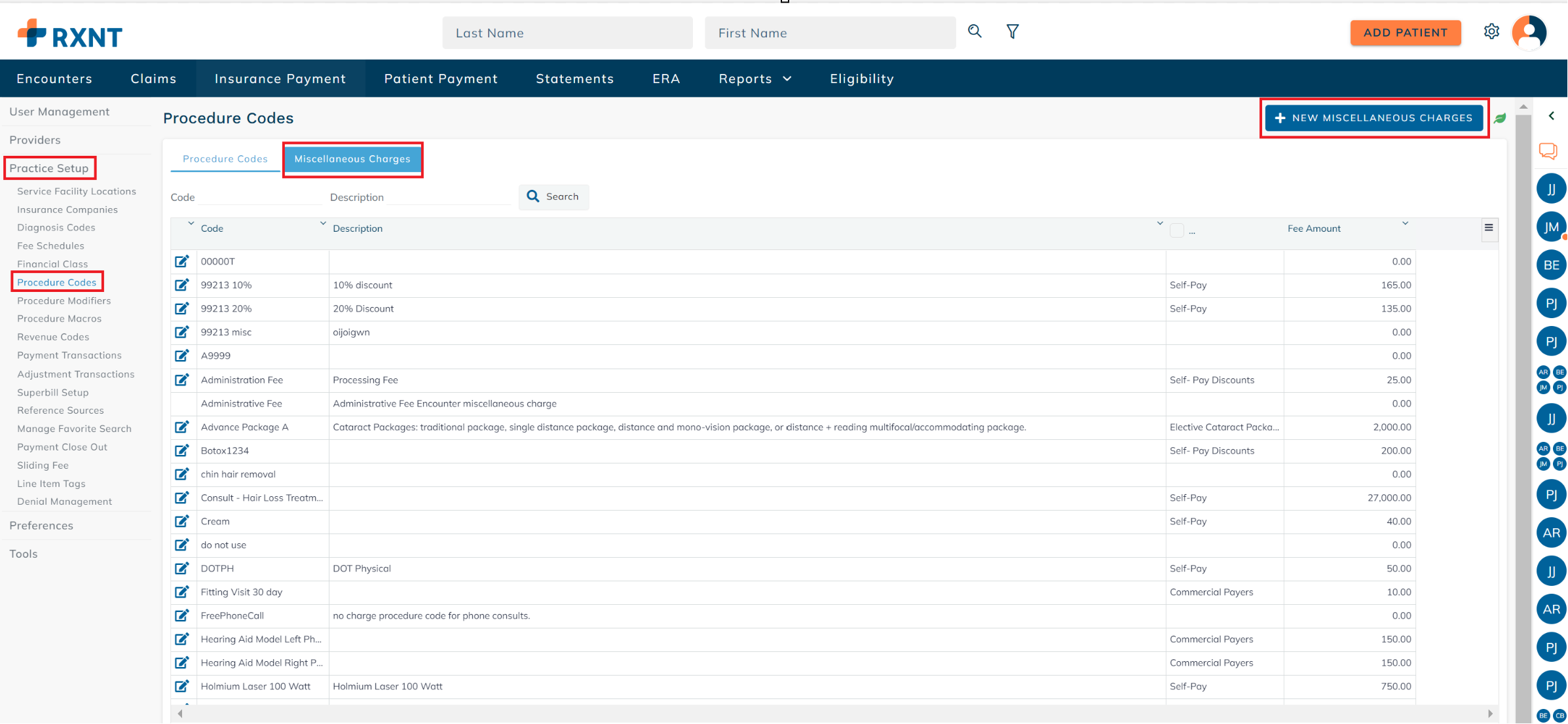Open the Code column header dropdown arrow
The image size is (1568, 724).
coord(192,223)
